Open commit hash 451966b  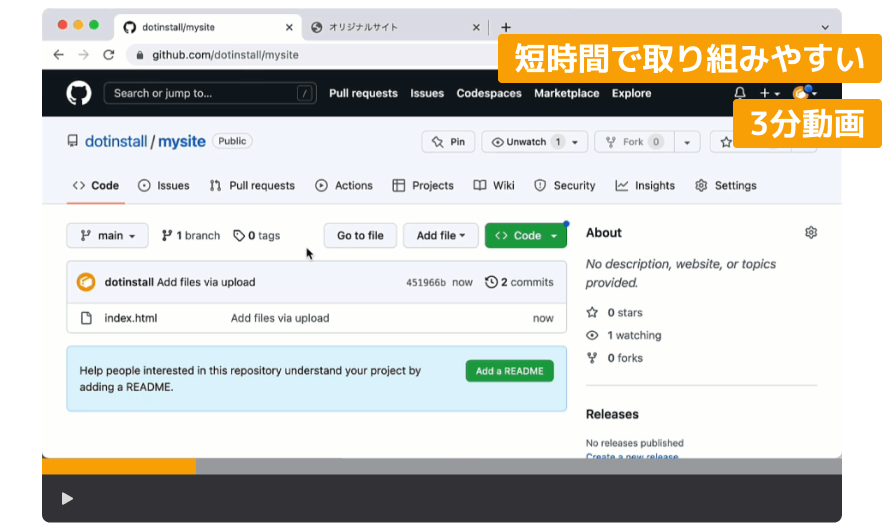tap(426, 282)
